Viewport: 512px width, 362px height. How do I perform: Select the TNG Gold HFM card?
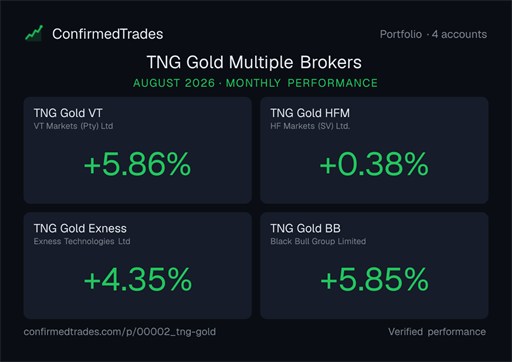(374, 150)
